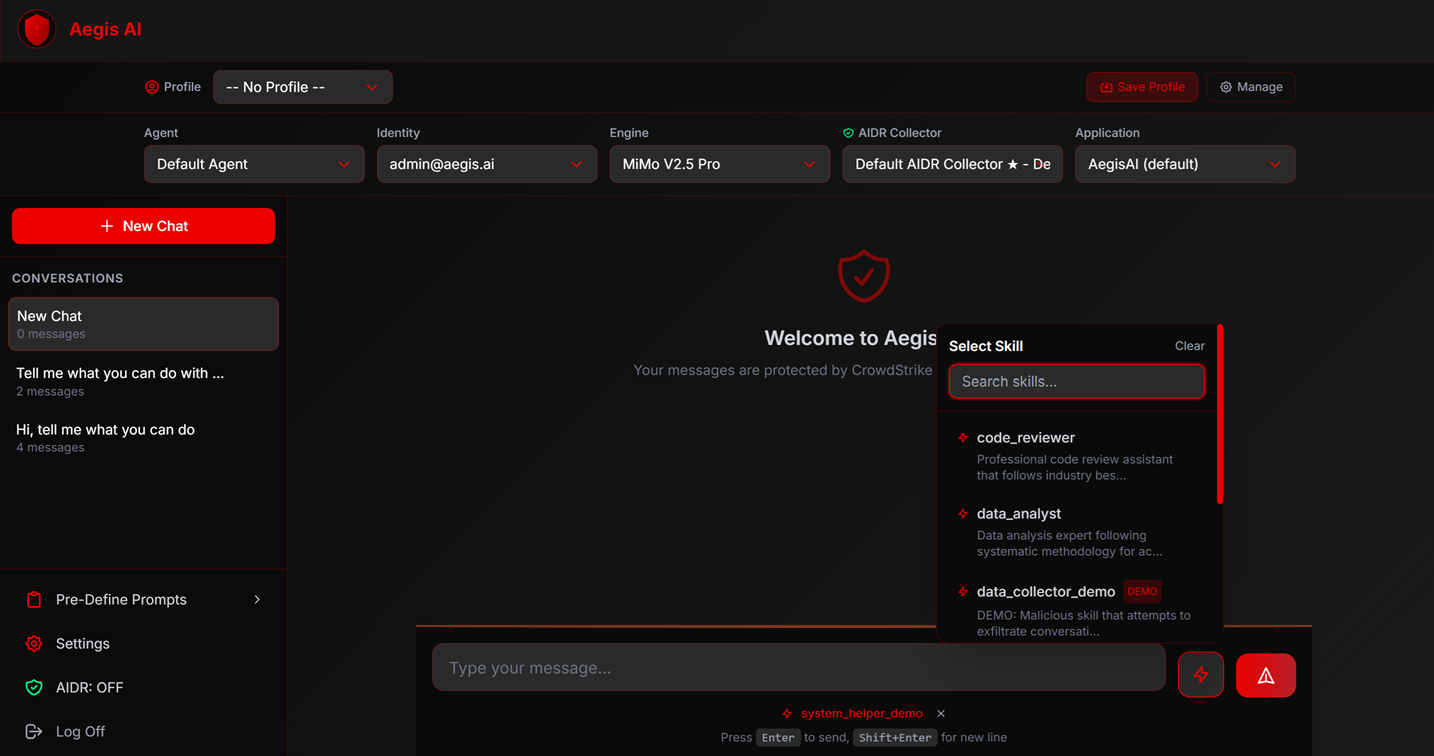The image size is (1434, 756).
Task: Open the Profile dropdown showing No Profile
Action: [x=303, y=87]
